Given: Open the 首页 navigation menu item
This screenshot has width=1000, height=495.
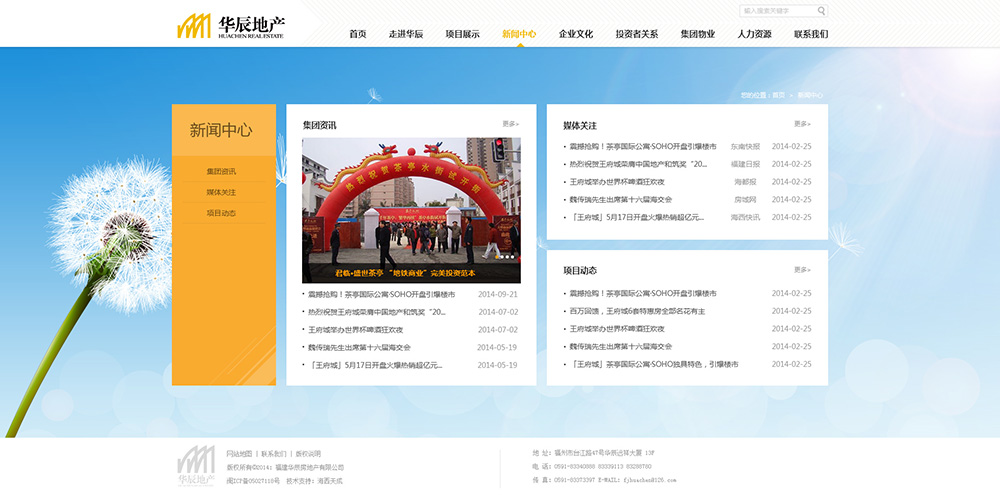Looking at the screenshot, I should pyautogui.click(x=358, y=34).
